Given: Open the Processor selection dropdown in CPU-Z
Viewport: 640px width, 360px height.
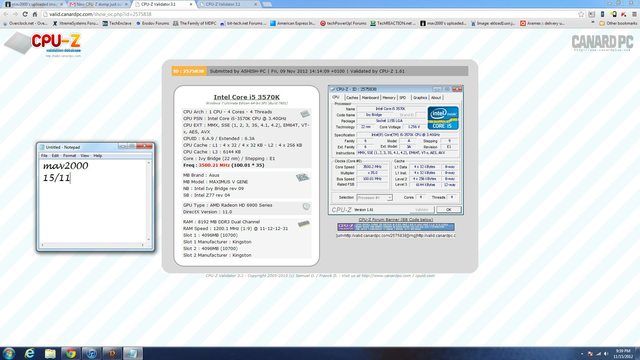Looking at the screenshot, I should pyautogui.click(x=374, y=198).
